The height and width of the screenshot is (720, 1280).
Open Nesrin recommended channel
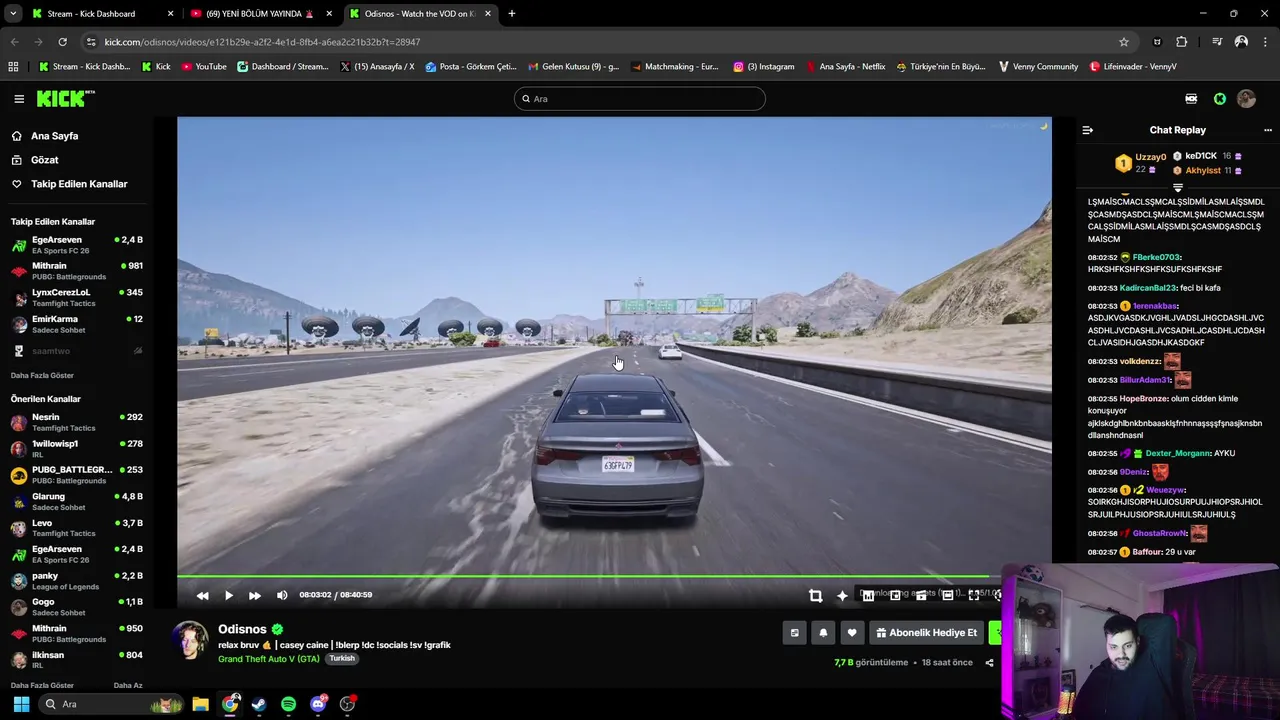click(76, 422)
